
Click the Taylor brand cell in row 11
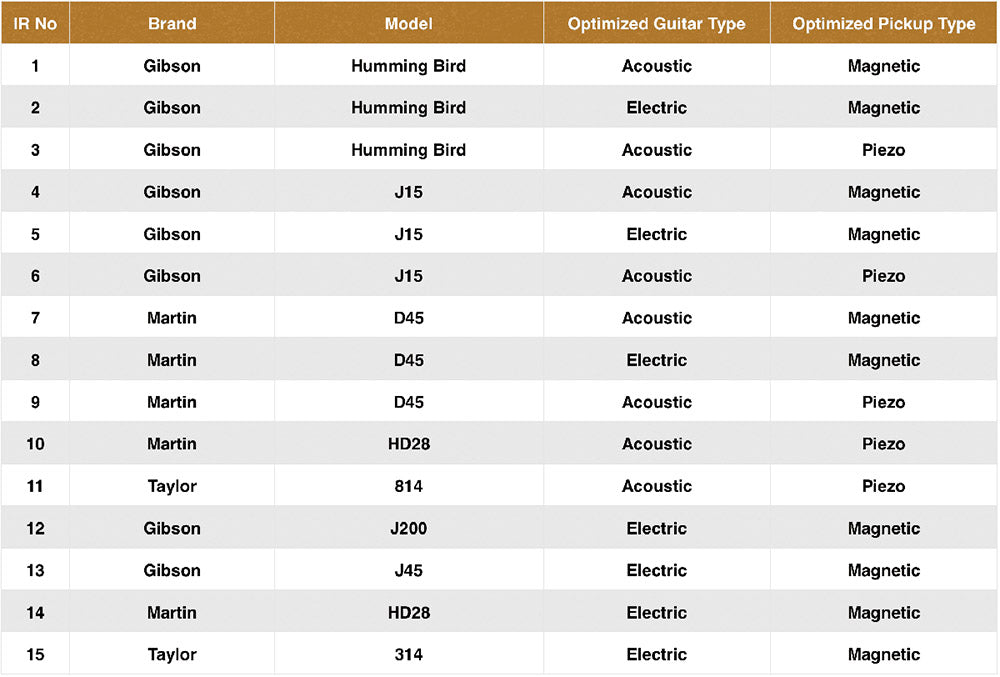click(172, 486)
